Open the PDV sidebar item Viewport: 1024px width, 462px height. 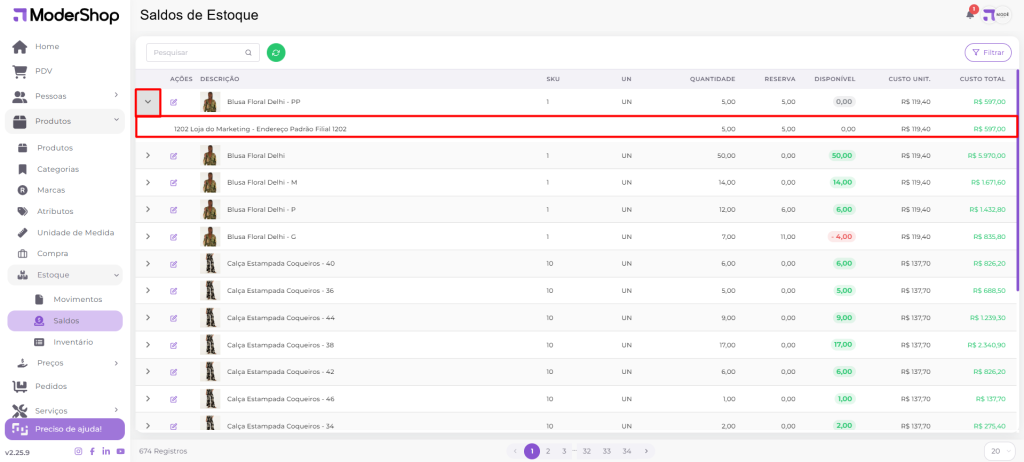tap(43, 71)
